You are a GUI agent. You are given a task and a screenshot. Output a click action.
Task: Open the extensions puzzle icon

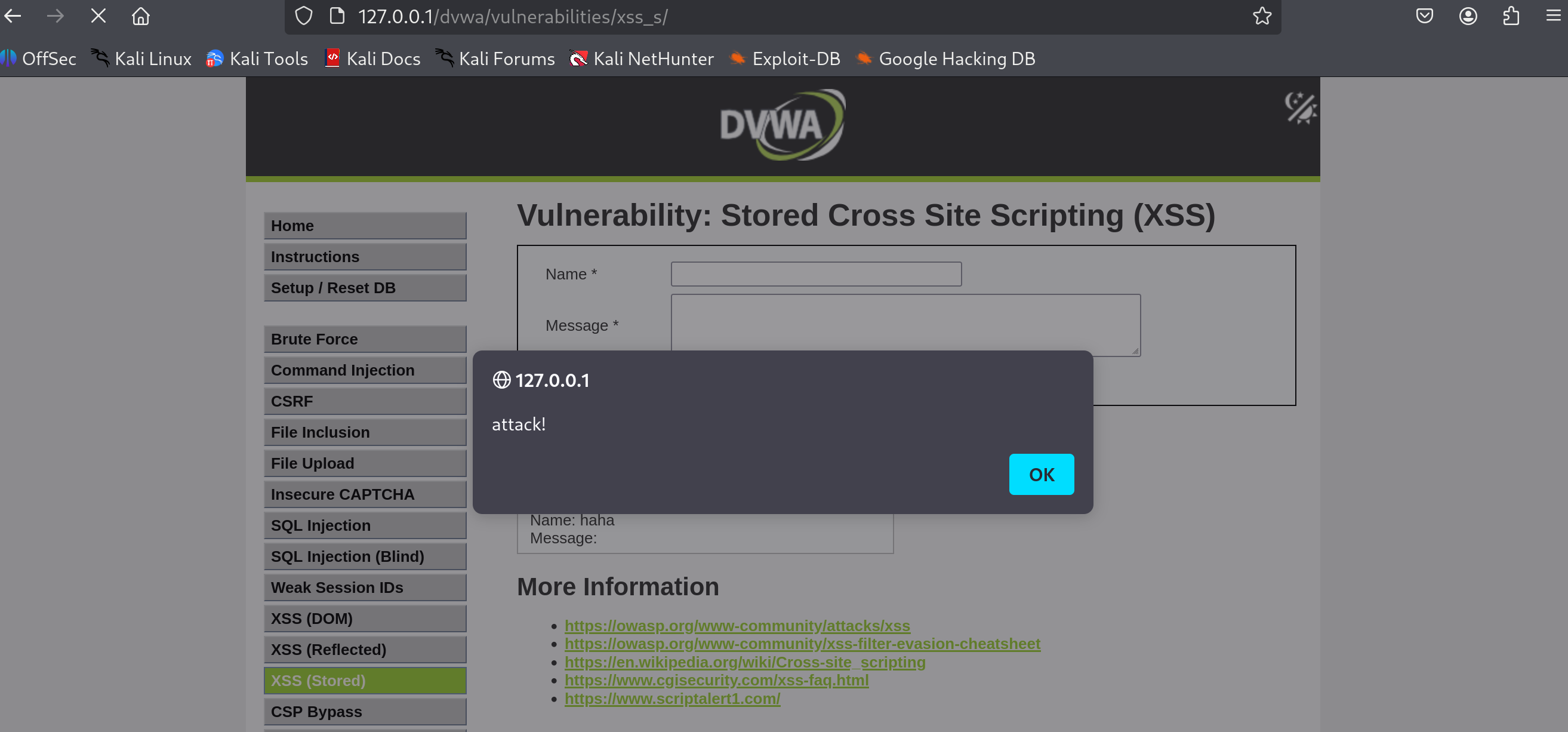(x=1511, y=16)
